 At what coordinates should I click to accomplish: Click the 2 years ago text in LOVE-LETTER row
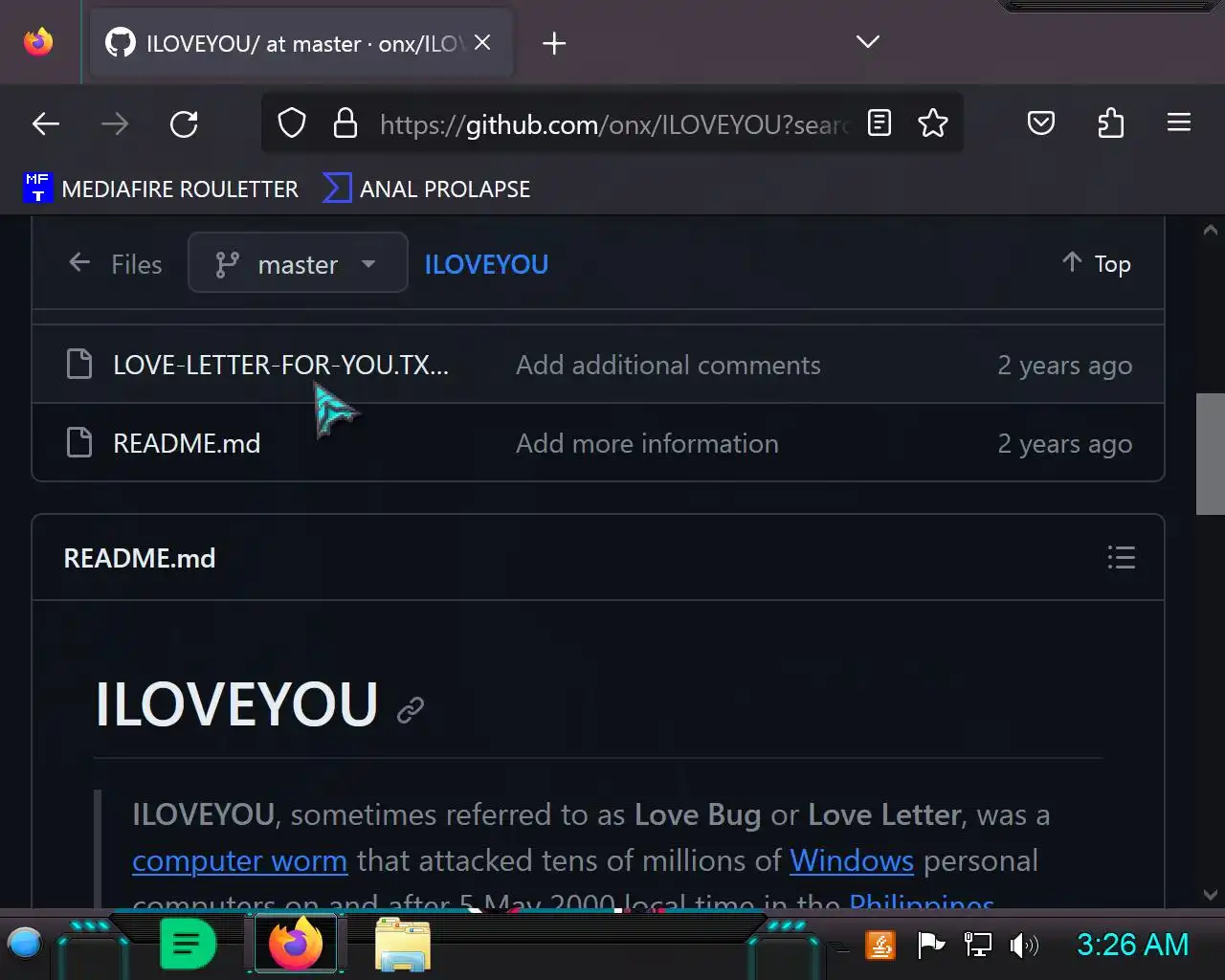point(1064,366)
